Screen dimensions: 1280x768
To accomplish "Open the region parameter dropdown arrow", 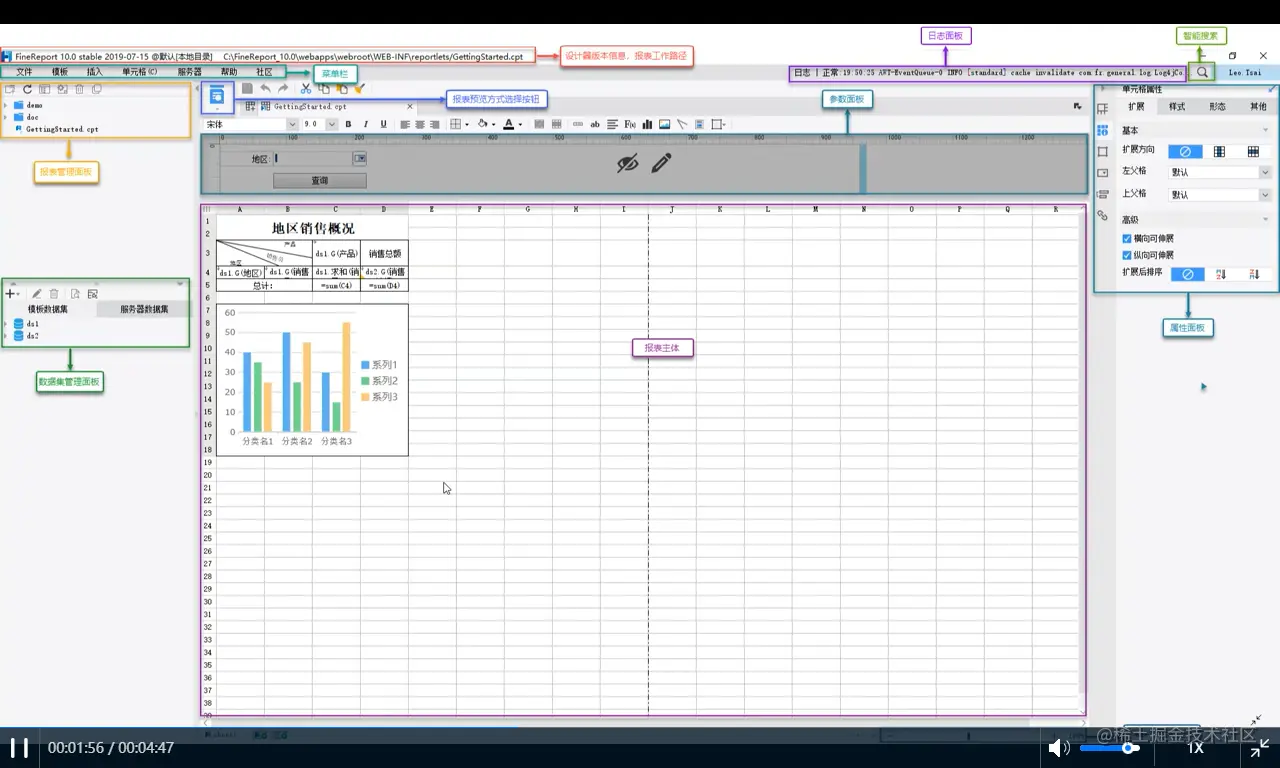I will (x=359, y=158).
